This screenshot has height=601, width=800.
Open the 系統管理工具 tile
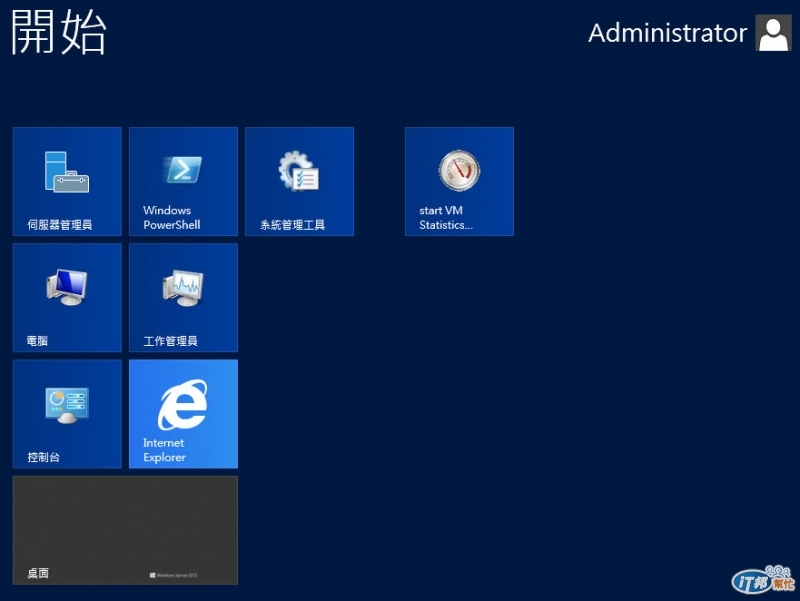299,182
